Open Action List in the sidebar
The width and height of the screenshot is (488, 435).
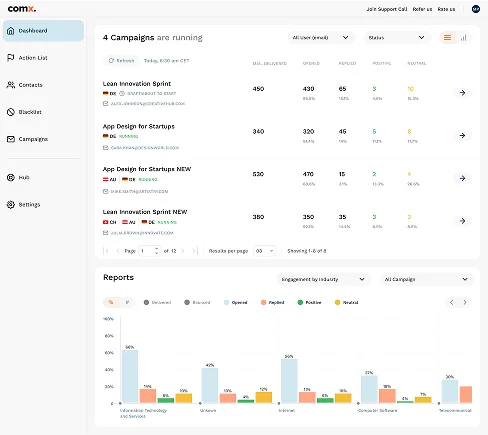(x=27, y=58)
